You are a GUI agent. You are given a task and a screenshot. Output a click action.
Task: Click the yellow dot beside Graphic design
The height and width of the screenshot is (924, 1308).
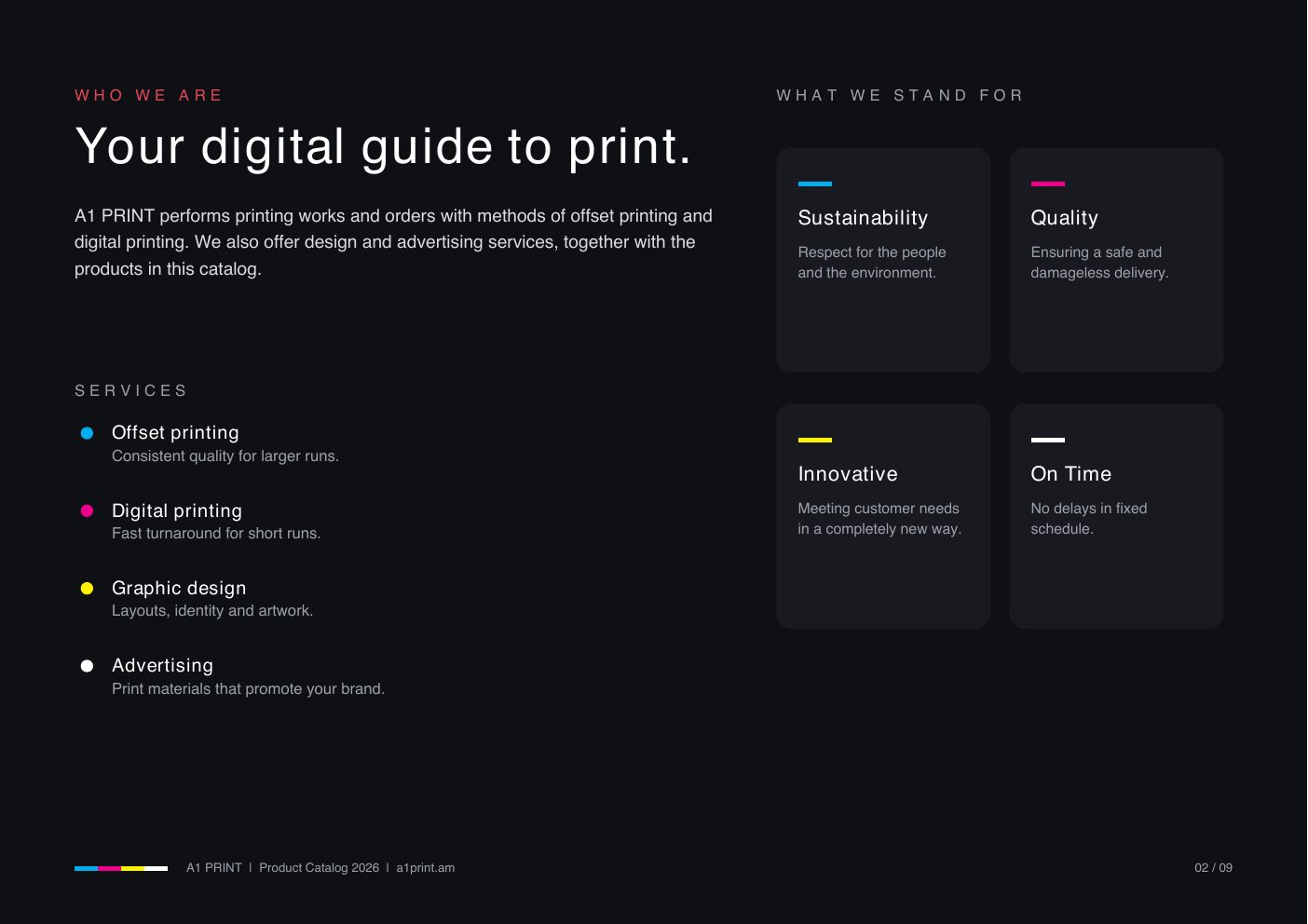click(87, 588)
